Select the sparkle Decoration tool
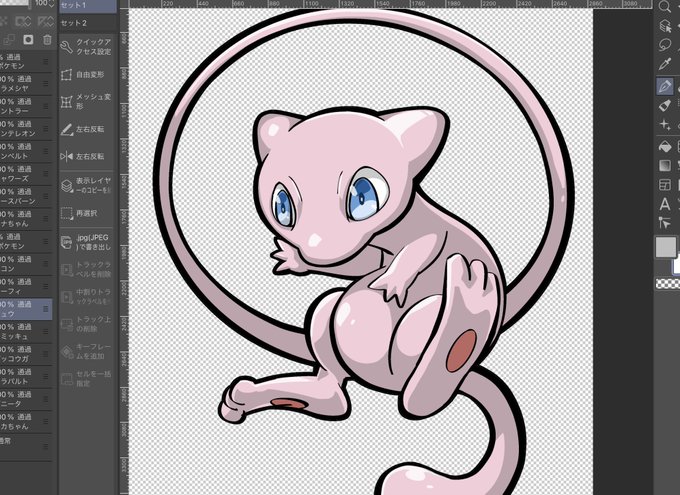680x495 pixels. [x=664, y=125]
